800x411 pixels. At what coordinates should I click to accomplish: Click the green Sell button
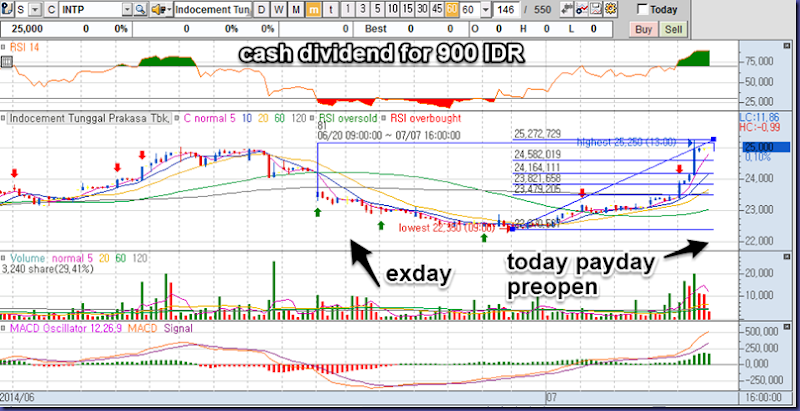pyautogui.click(x=673, y=29)
